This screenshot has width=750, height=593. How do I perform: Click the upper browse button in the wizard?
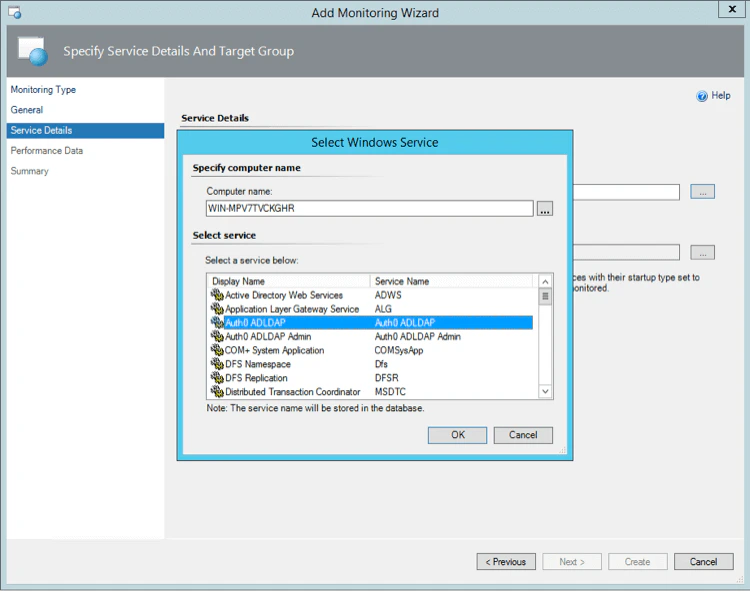pos(703,192)
